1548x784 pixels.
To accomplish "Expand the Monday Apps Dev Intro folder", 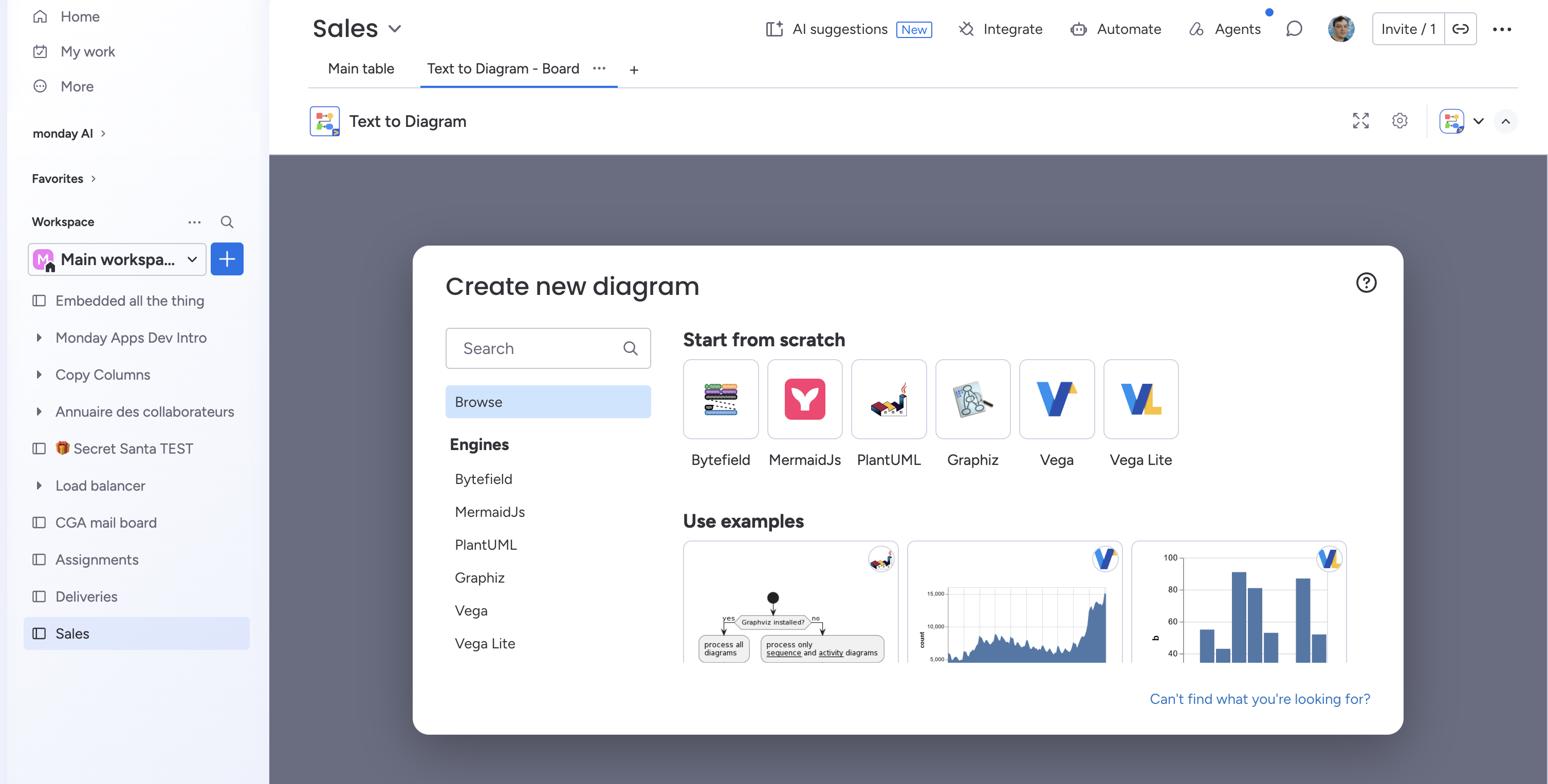I will click(39, 338).
